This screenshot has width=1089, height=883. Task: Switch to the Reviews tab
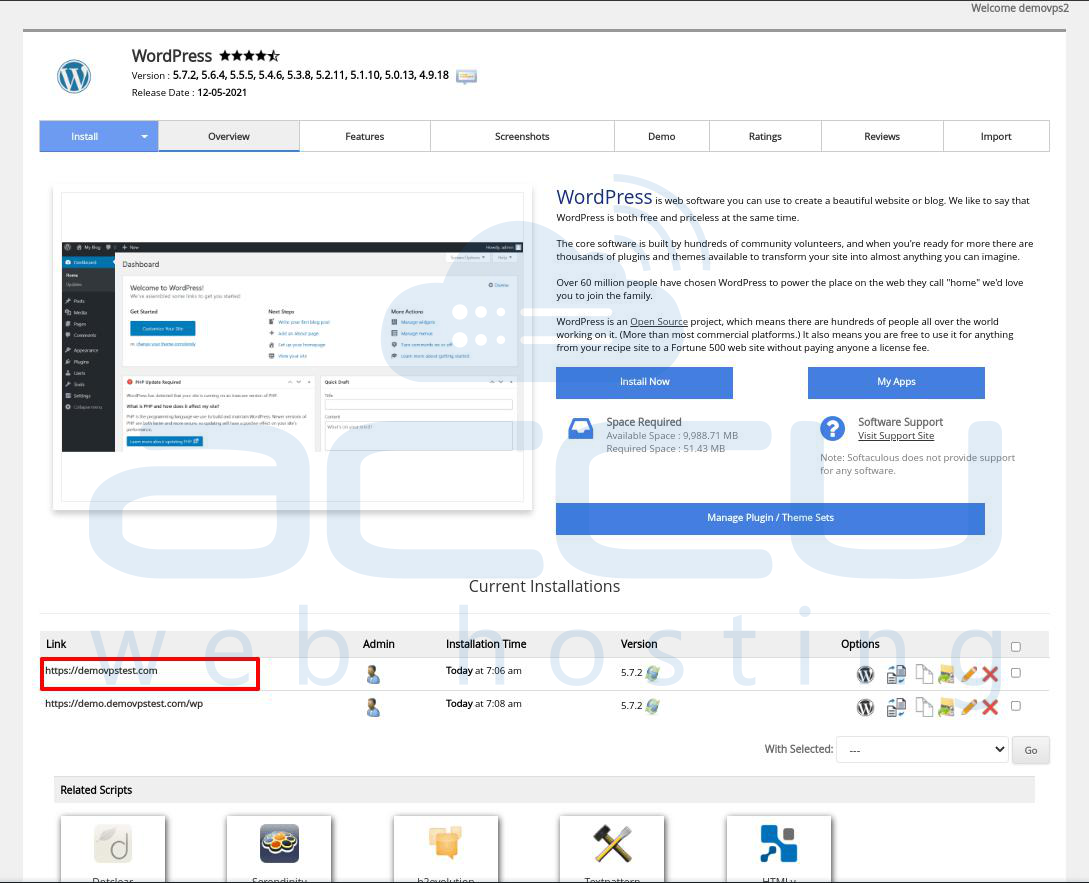[x=882, y=136]
